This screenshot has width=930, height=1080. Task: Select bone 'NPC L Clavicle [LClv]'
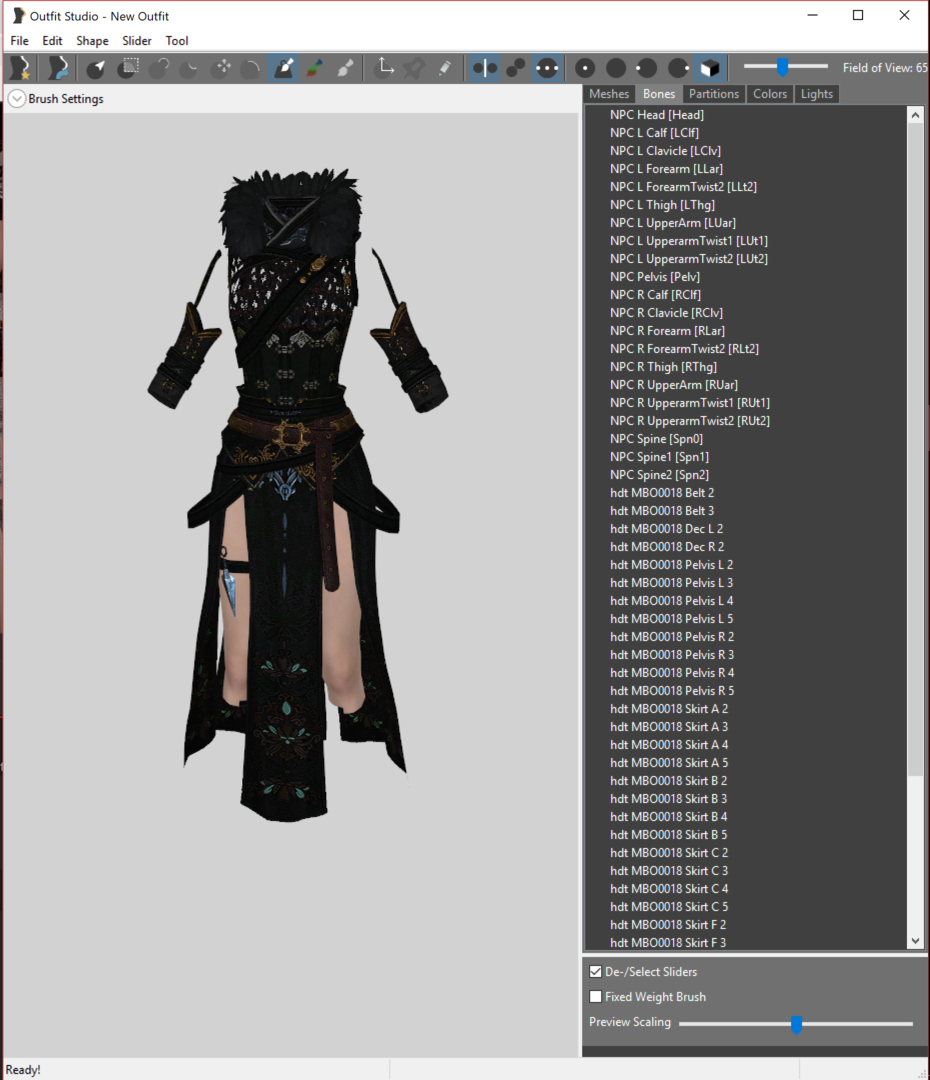pos(665,151)
